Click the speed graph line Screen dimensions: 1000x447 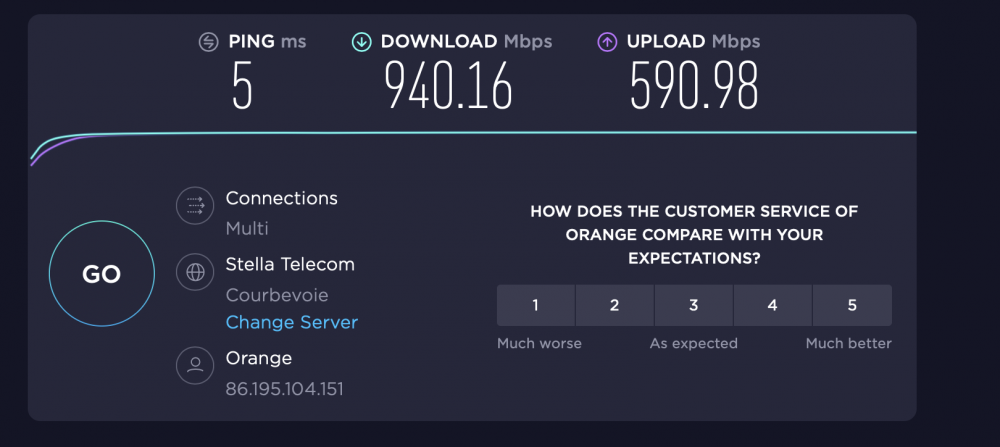click(x=473, y=133)
